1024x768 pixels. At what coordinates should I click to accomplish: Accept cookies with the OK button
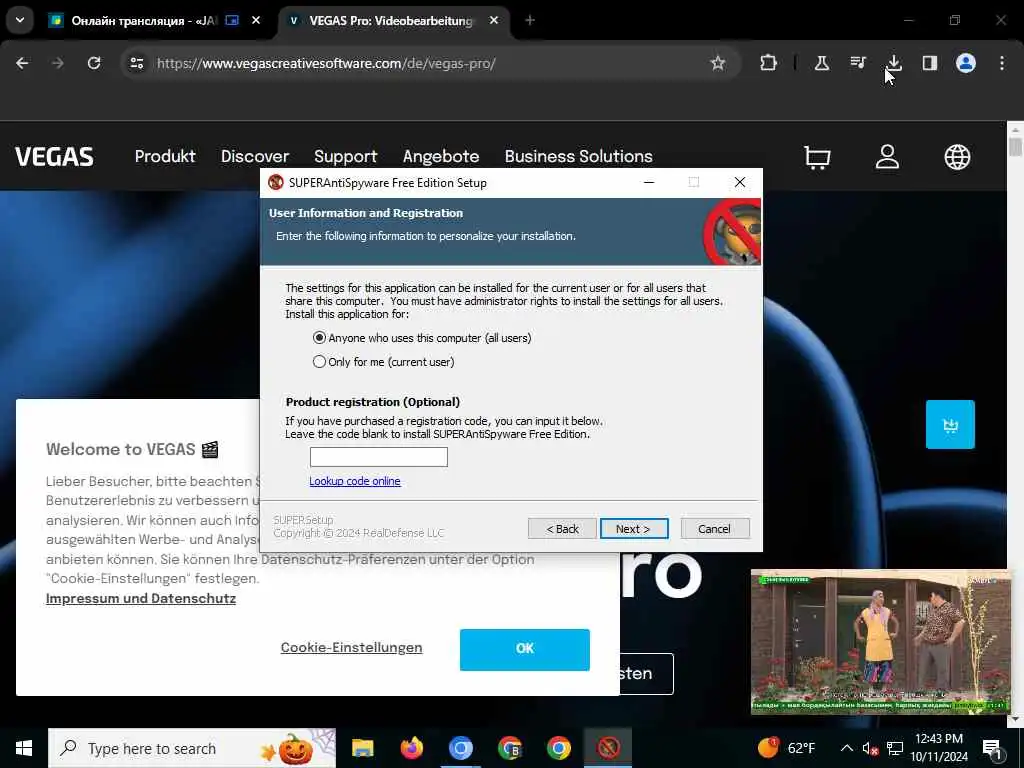click(524, 649)
